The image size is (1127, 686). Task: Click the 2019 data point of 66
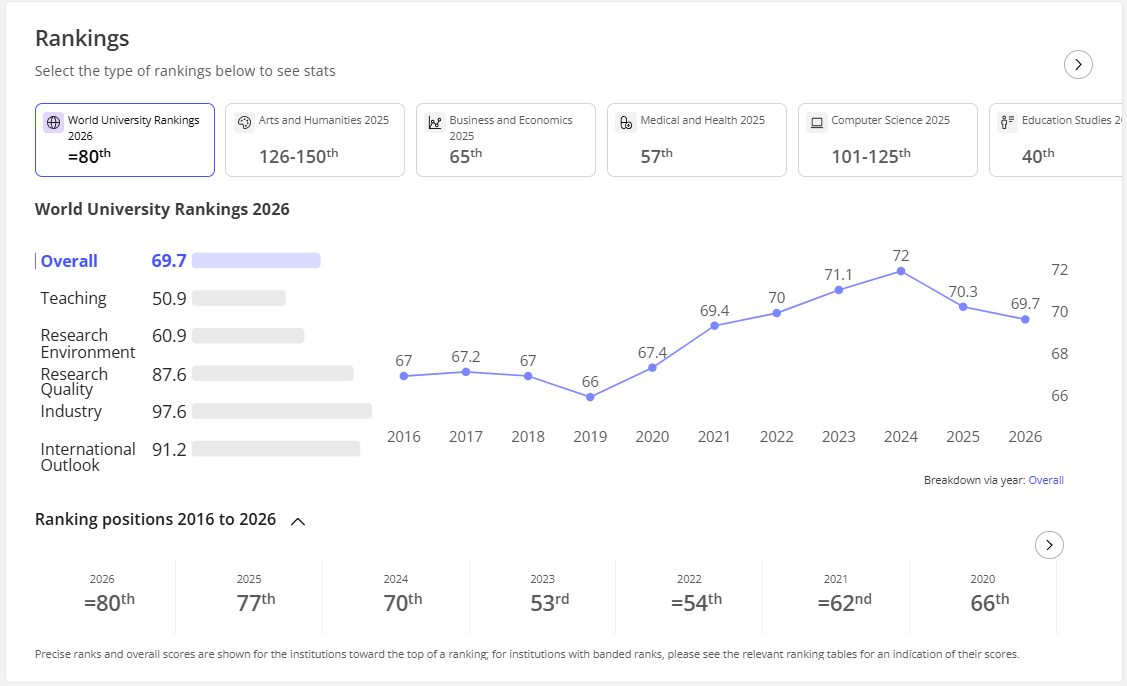590,397
